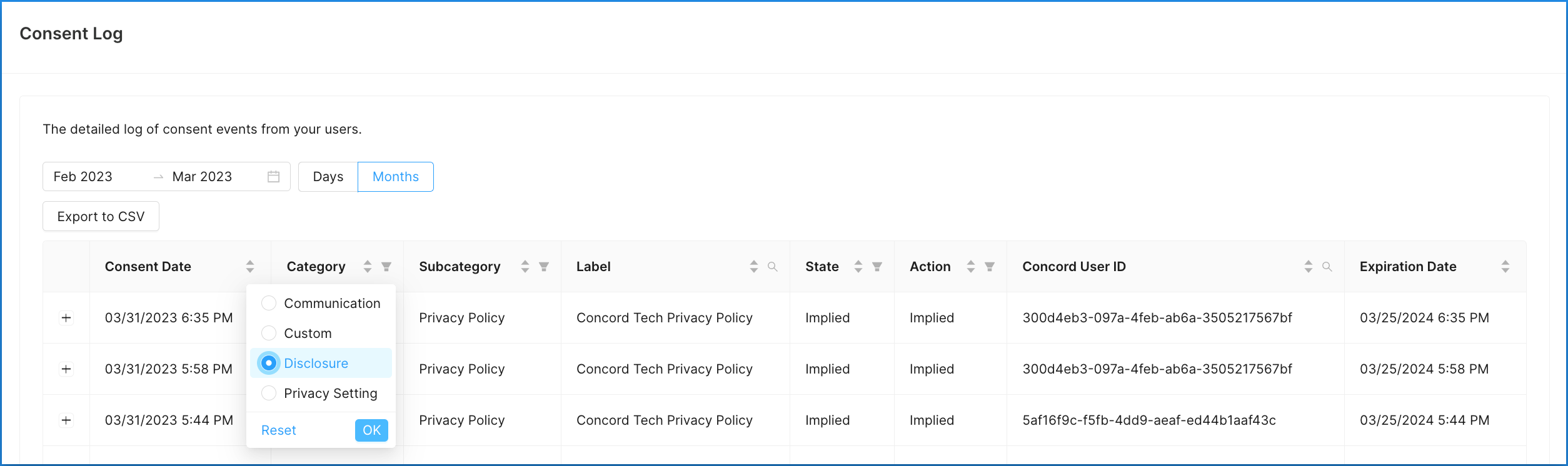Open the Subcategory filter icon

coord(544,266)
